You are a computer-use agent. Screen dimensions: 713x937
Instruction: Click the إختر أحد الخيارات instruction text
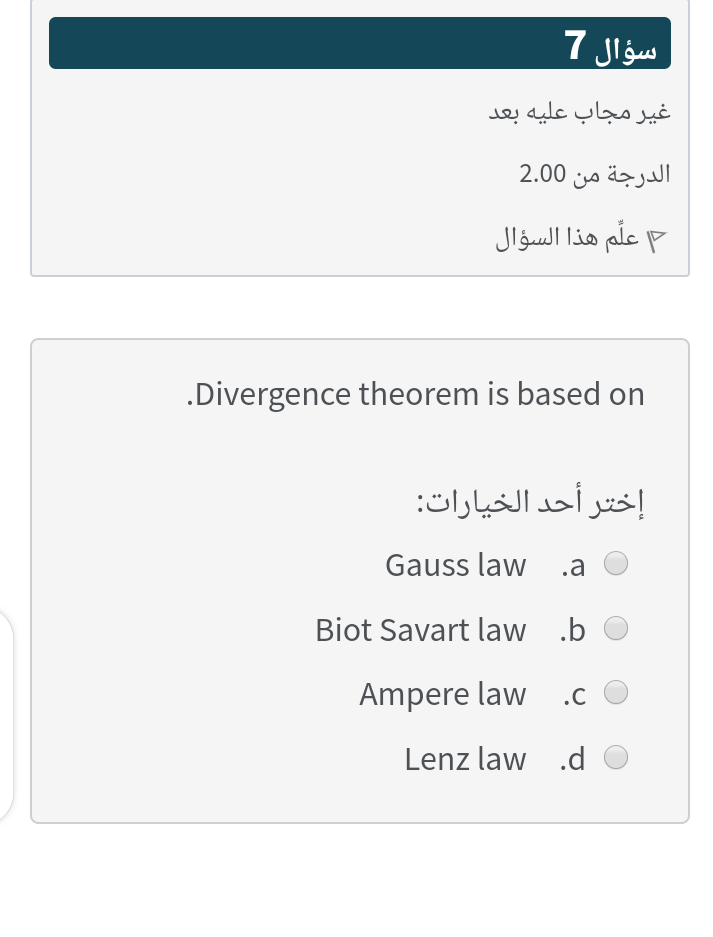[531, 500]
